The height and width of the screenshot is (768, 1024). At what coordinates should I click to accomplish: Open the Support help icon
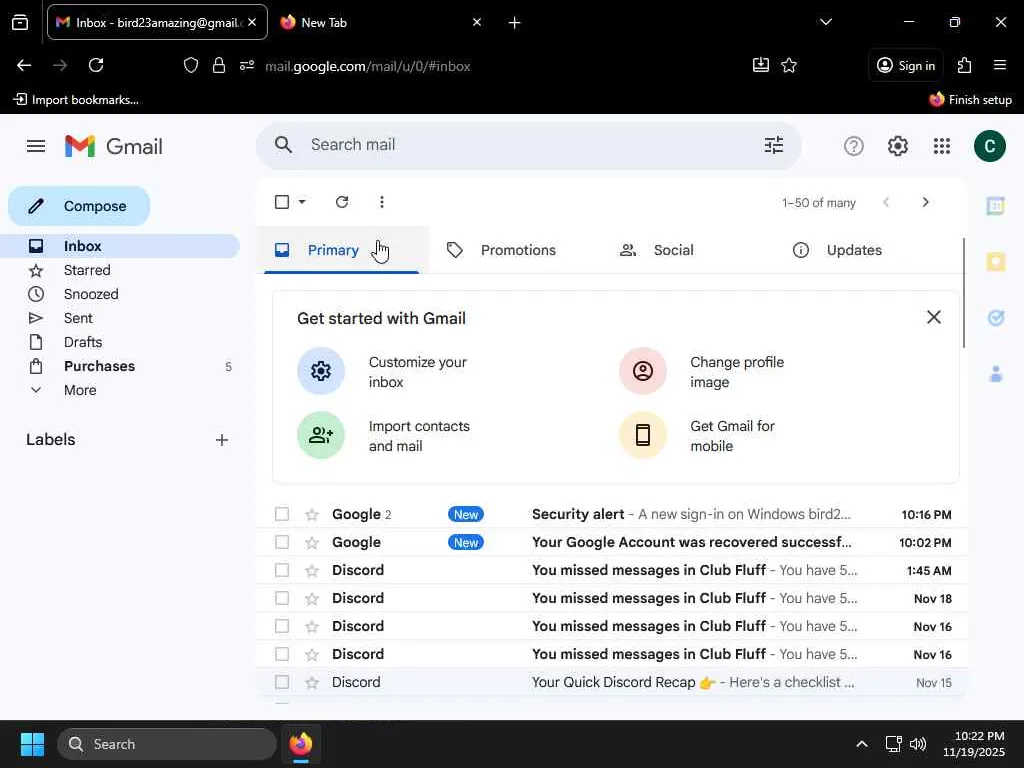[854, 146]
